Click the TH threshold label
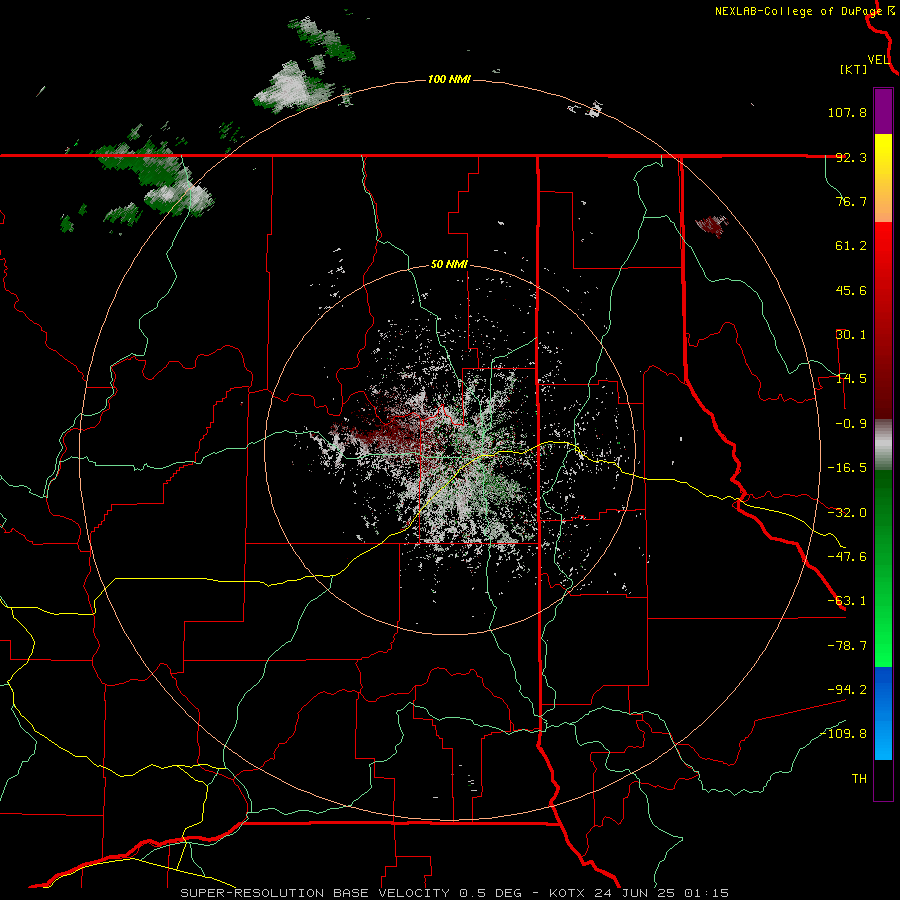The height and width of the screenshot is (900, 900). coord(859,779)
